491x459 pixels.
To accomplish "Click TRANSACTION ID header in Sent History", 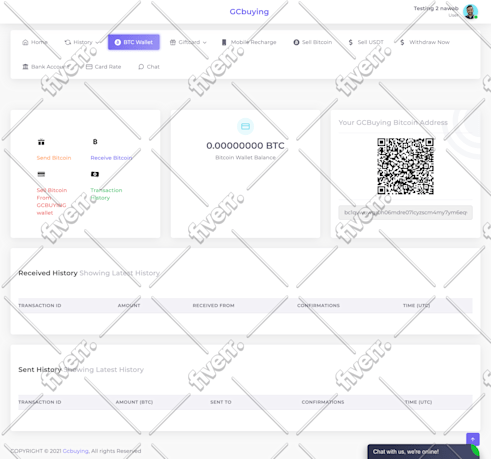I will tap(40, 402).
